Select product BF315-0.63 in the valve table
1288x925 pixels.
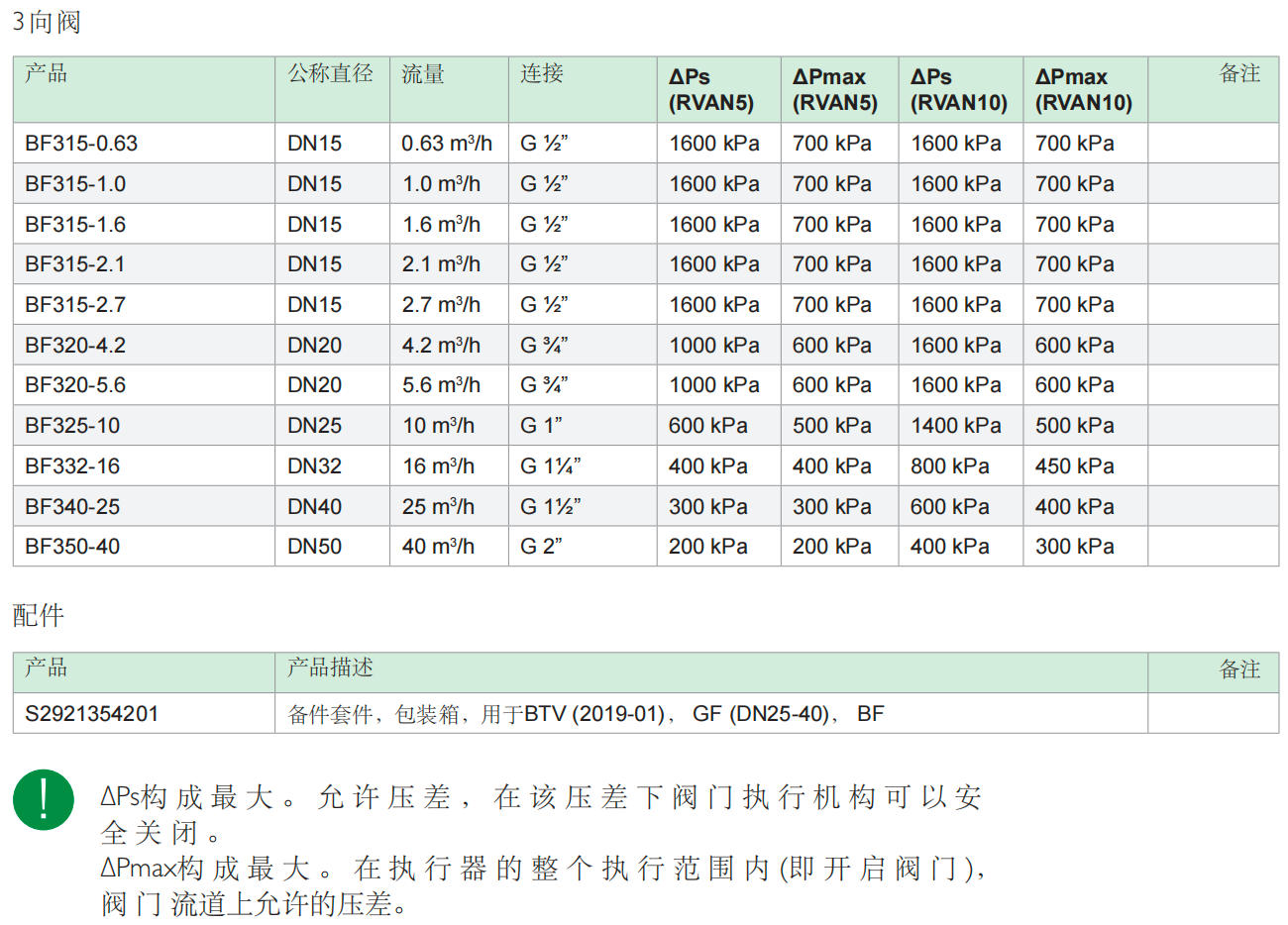(x=81, y=144)
